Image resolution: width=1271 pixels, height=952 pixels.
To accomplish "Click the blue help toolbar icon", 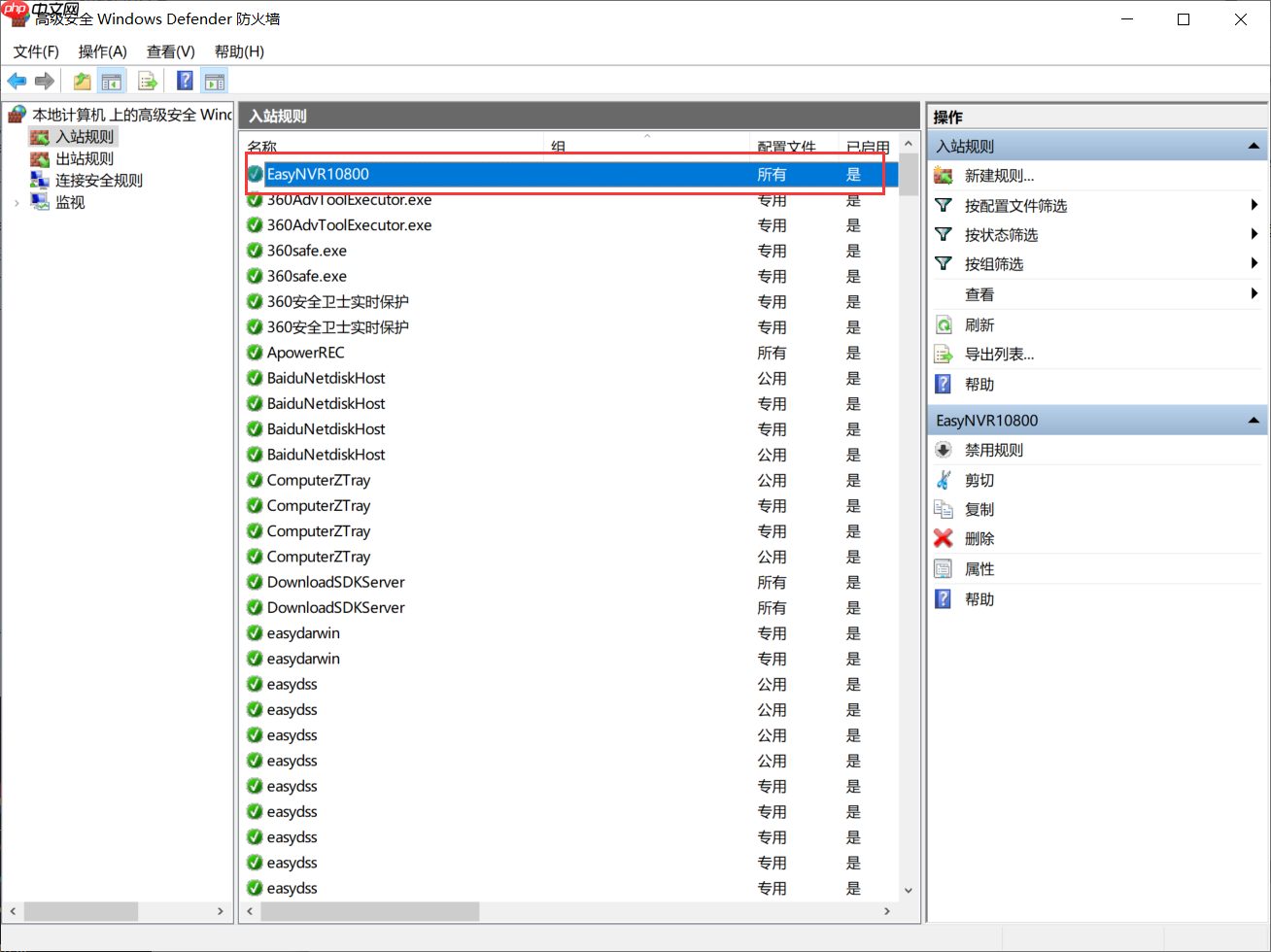I will (x=185, y=81).
